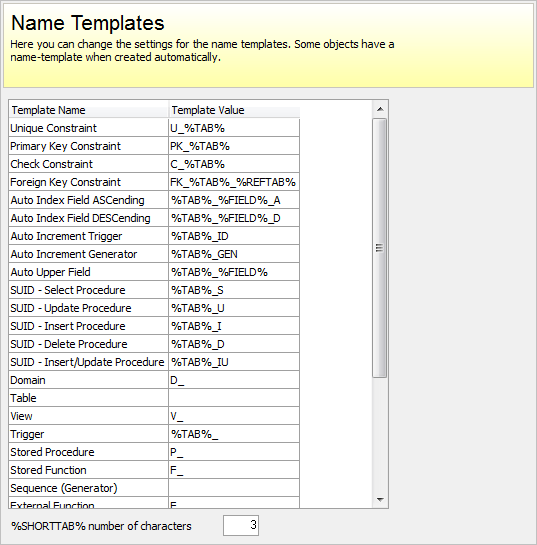
Task: Click the empty Sequence (Generator) value cell
Action: point(234,488)
